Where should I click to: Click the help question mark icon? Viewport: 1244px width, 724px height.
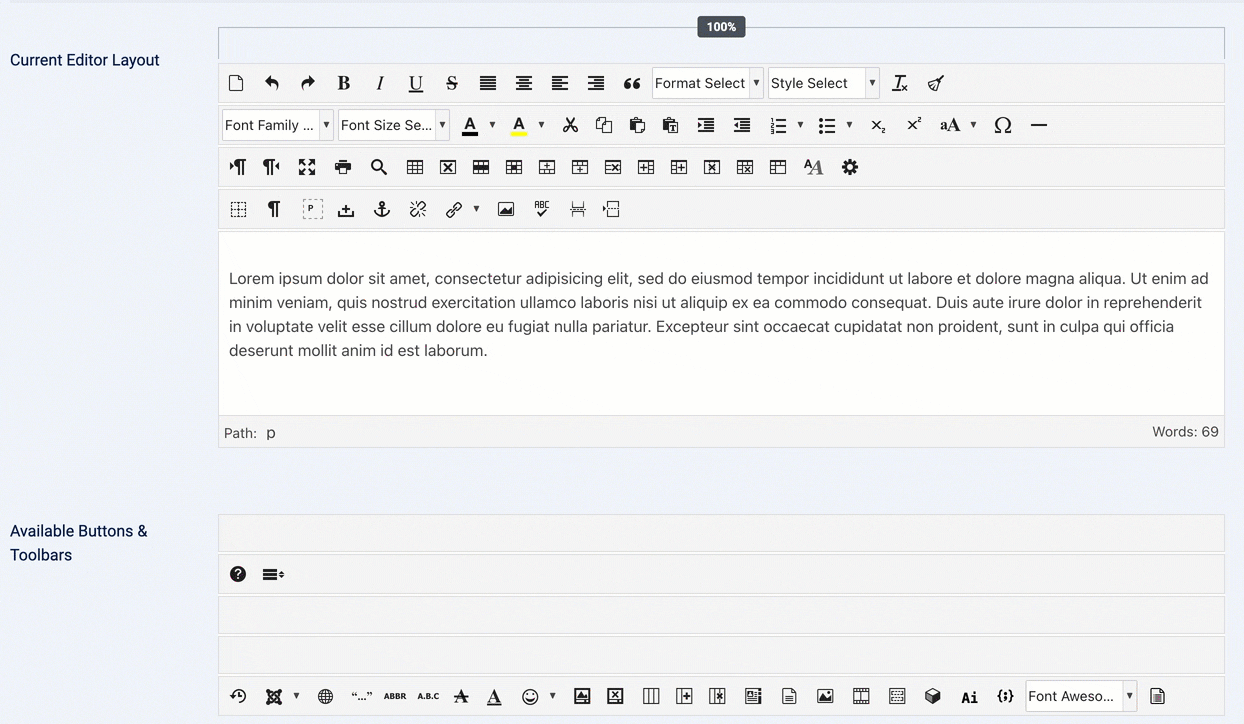(238, 574)
